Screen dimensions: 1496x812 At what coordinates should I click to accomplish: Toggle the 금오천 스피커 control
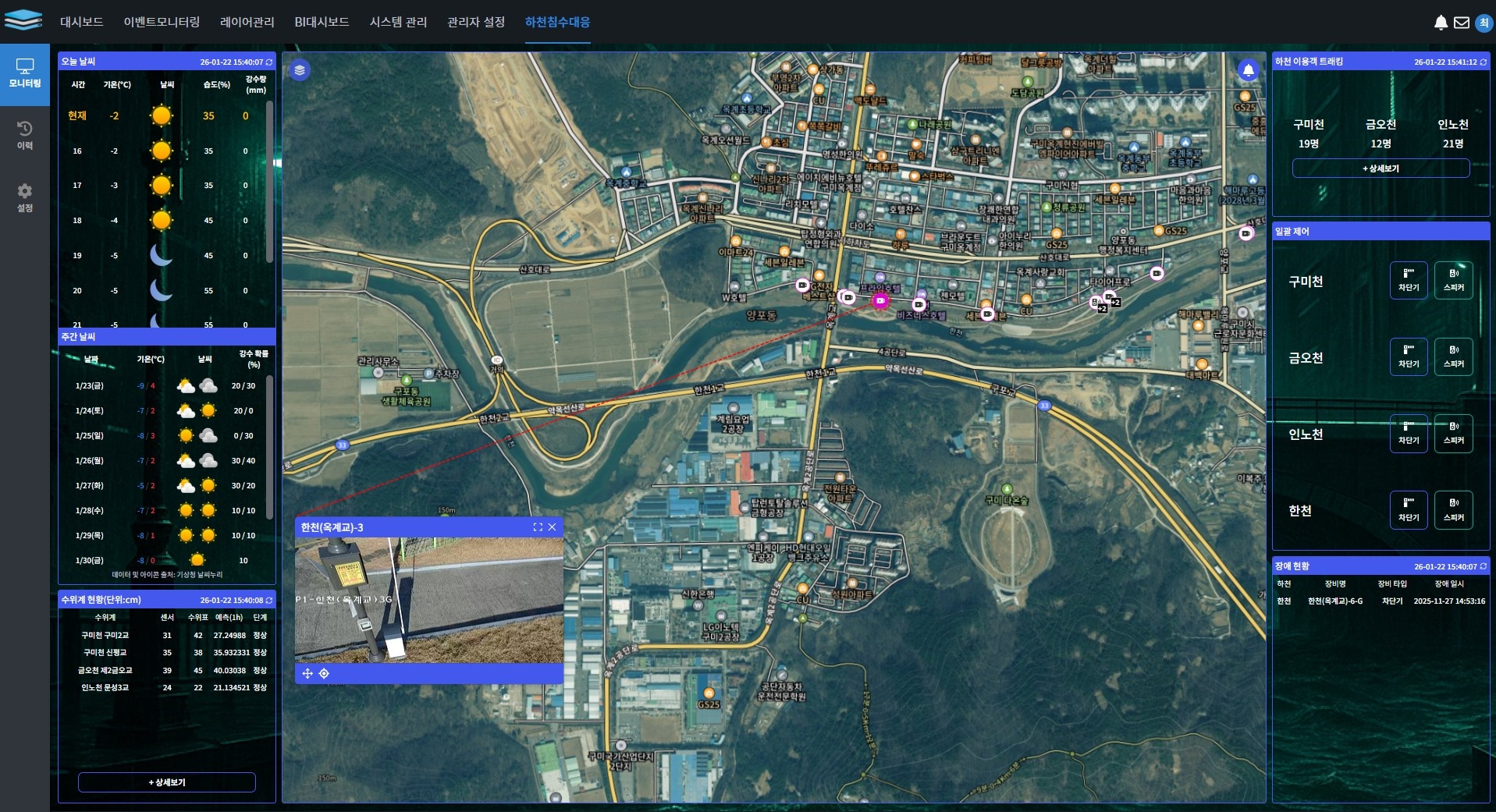click(x=1453, y=356)
